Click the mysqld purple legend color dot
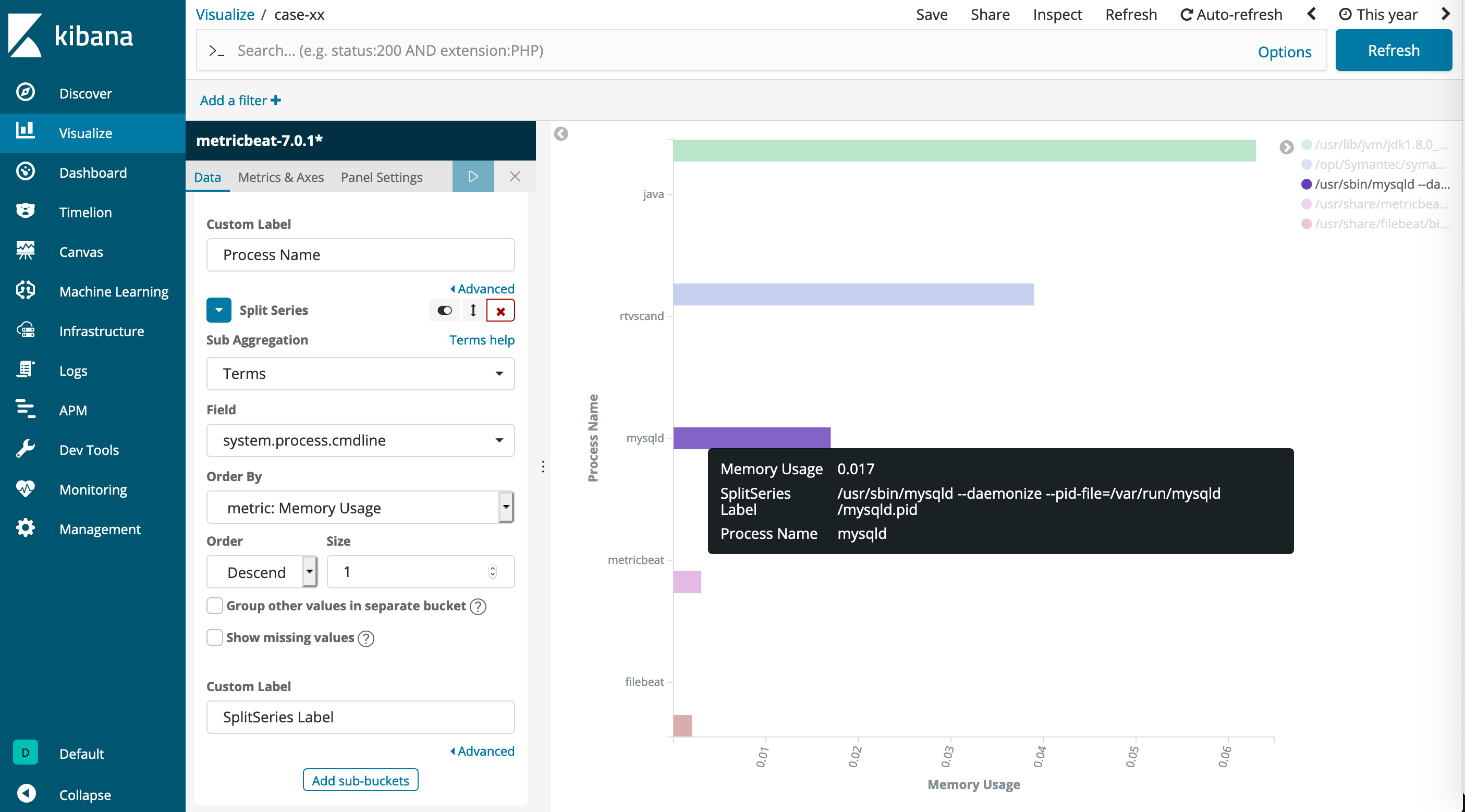The height and width of the screenshot is (812, 1465). 1307,184
